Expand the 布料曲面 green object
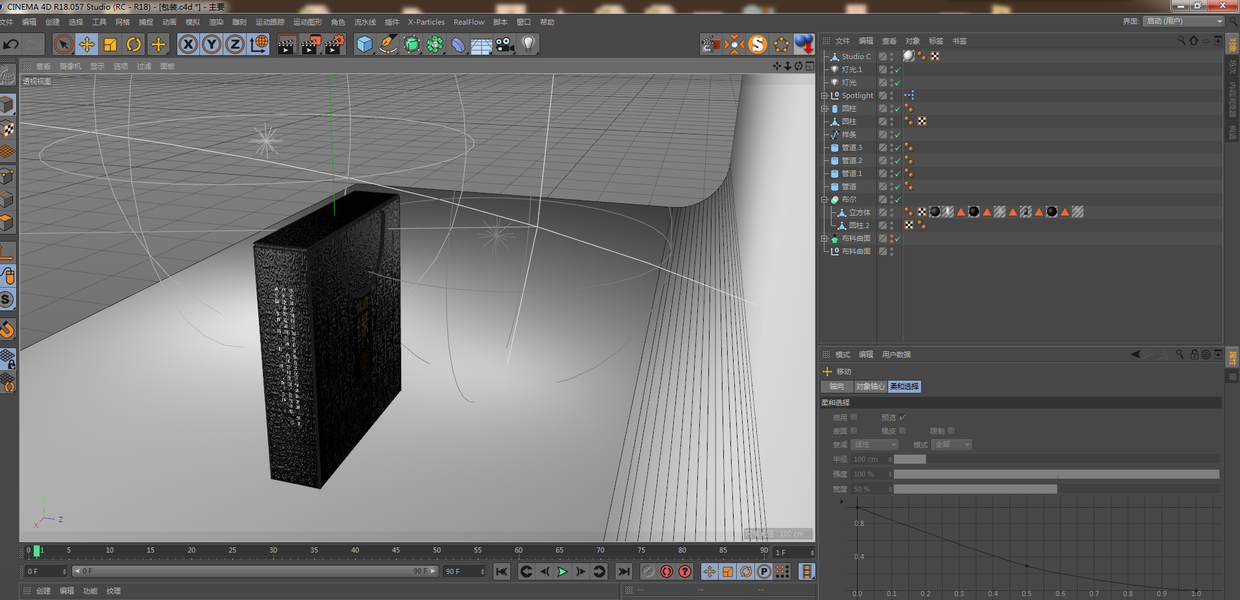The height and width of the screenshot is (600, 1240). tap(824, 239)
